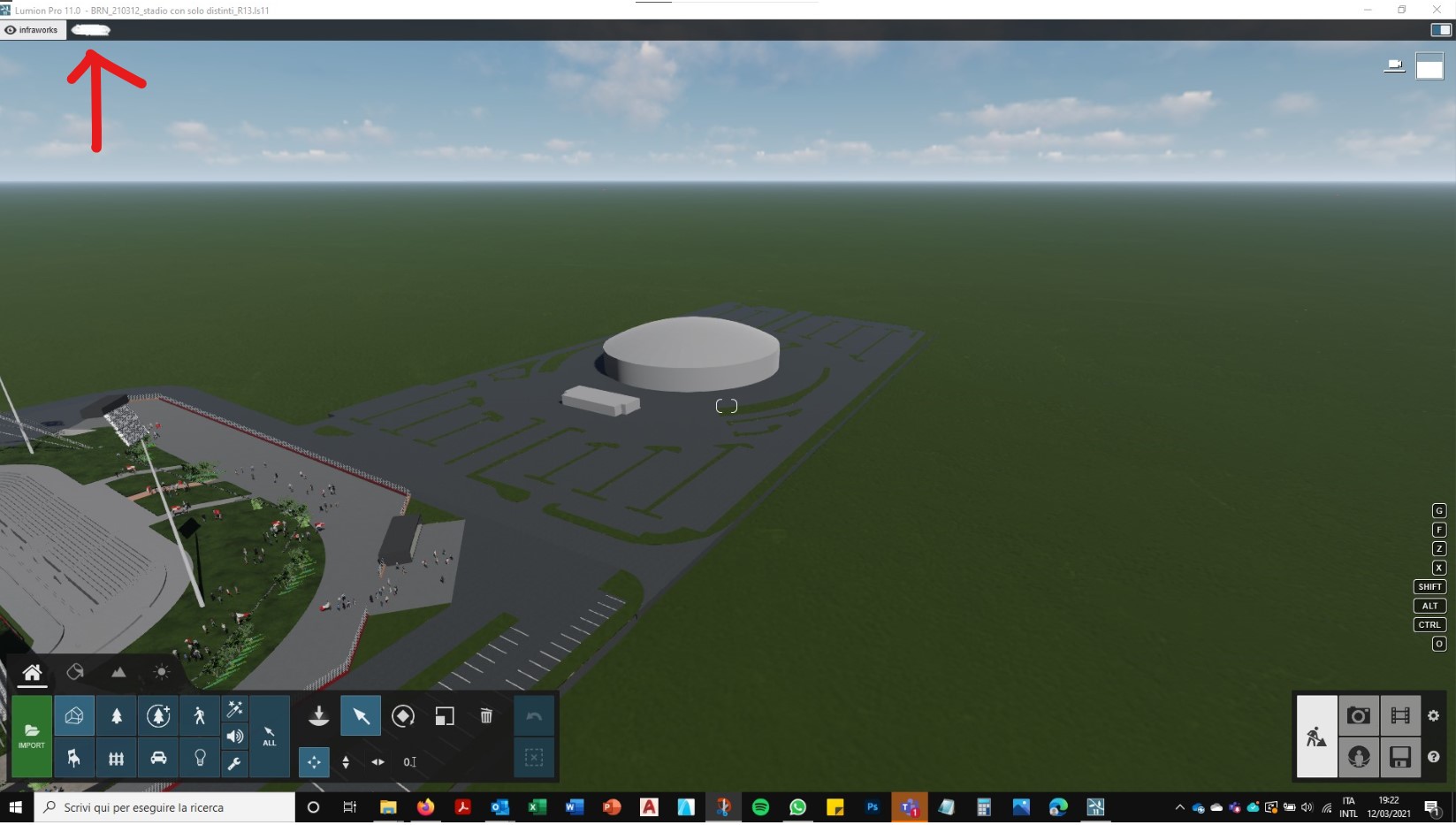The height and width of the screenshot is (825, 1456).
Task: Expand the layers panel at top right
Action: [1440, 29]
